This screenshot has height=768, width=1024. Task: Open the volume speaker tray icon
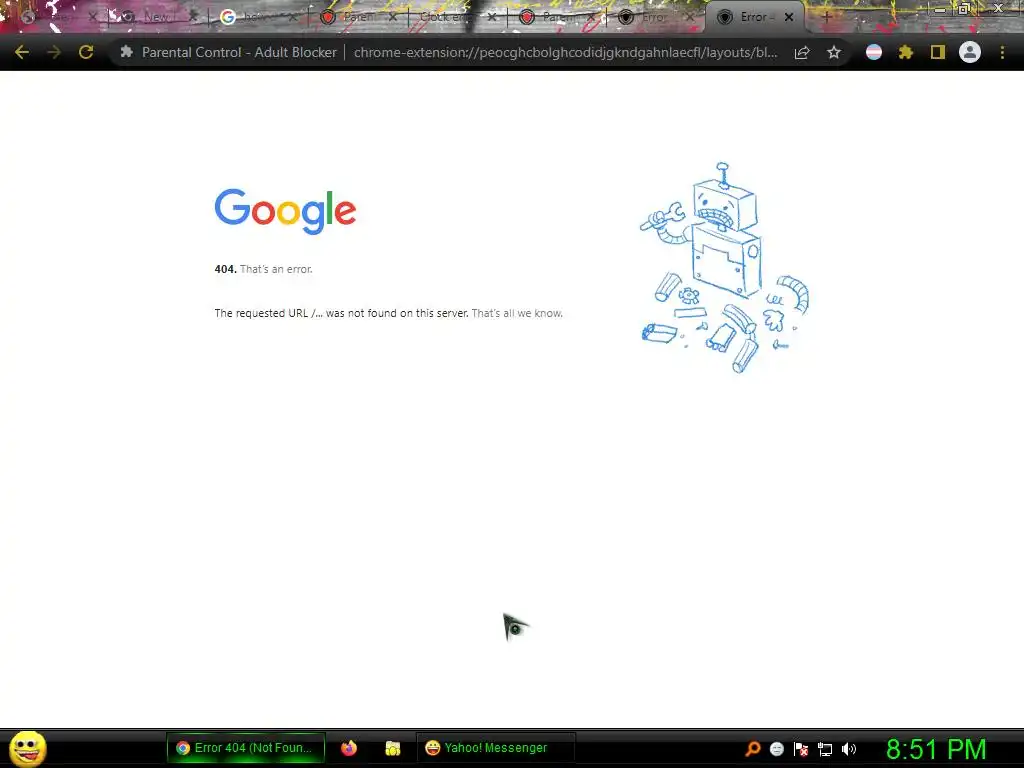click(x=849, y=749)
